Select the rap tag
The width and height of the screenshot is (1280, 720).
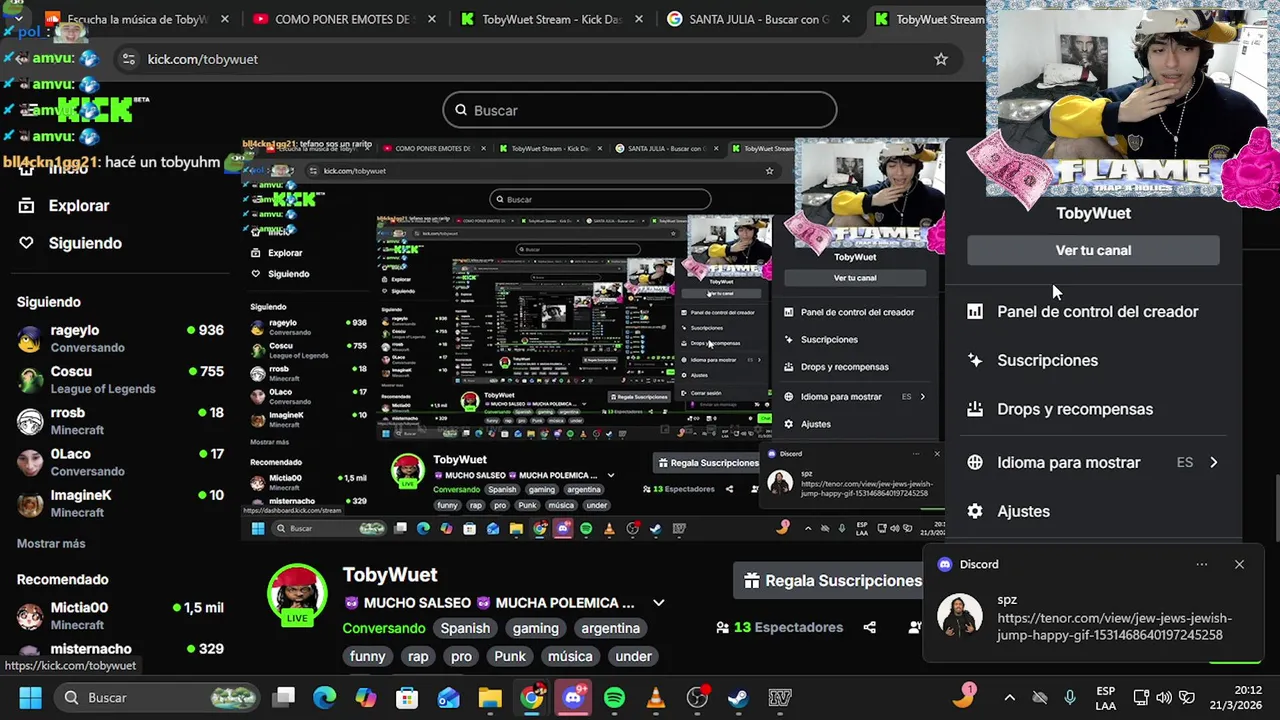coord(418,656)
